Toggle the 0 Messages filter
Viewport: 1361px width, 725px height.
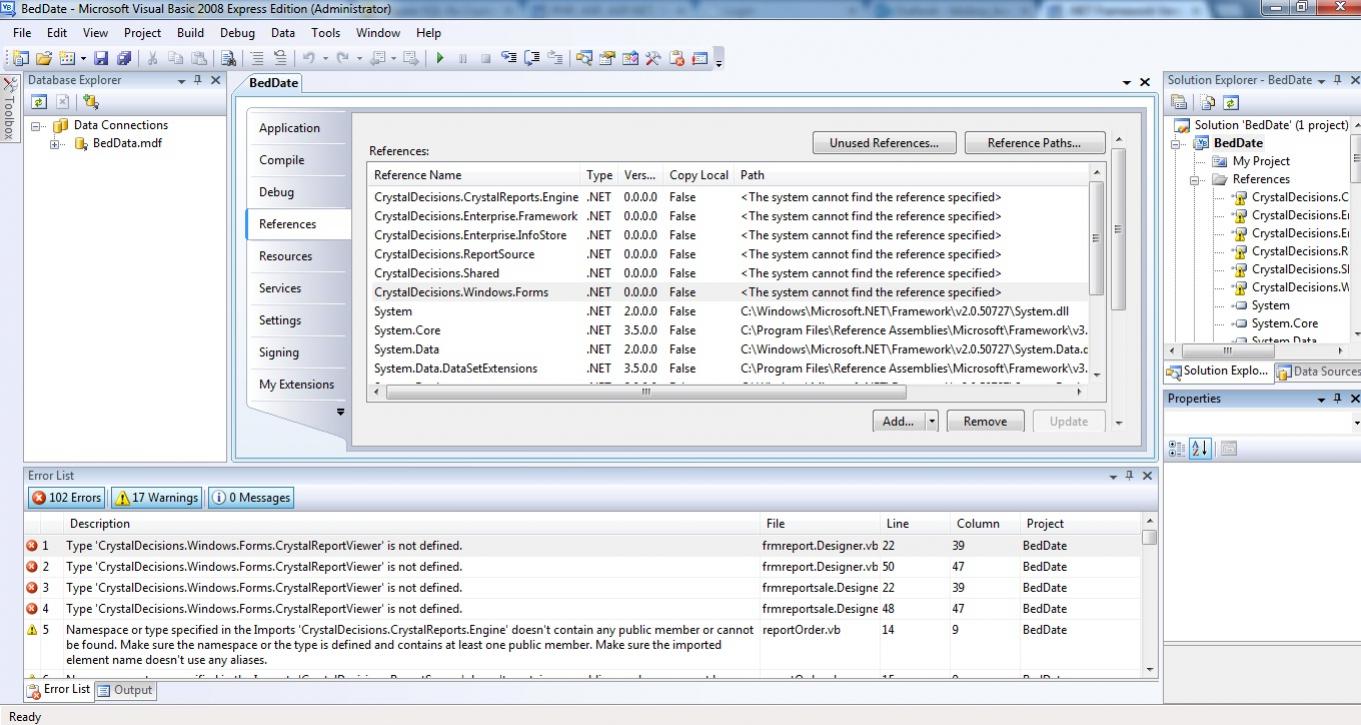[x=251, y=497]
